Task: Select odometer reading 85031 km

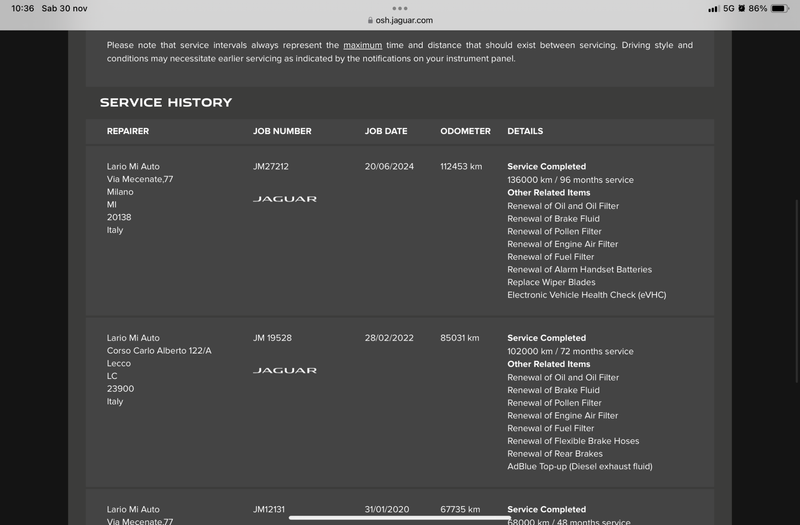Action: click(x=459, y=338)
